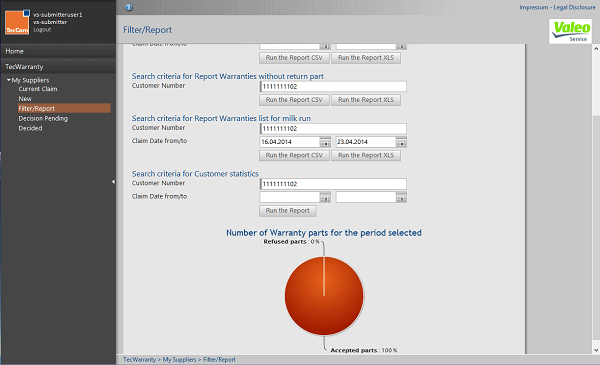Click the 23.04.2014 claim date to field
600x365 pixels.
coord(366,142)
